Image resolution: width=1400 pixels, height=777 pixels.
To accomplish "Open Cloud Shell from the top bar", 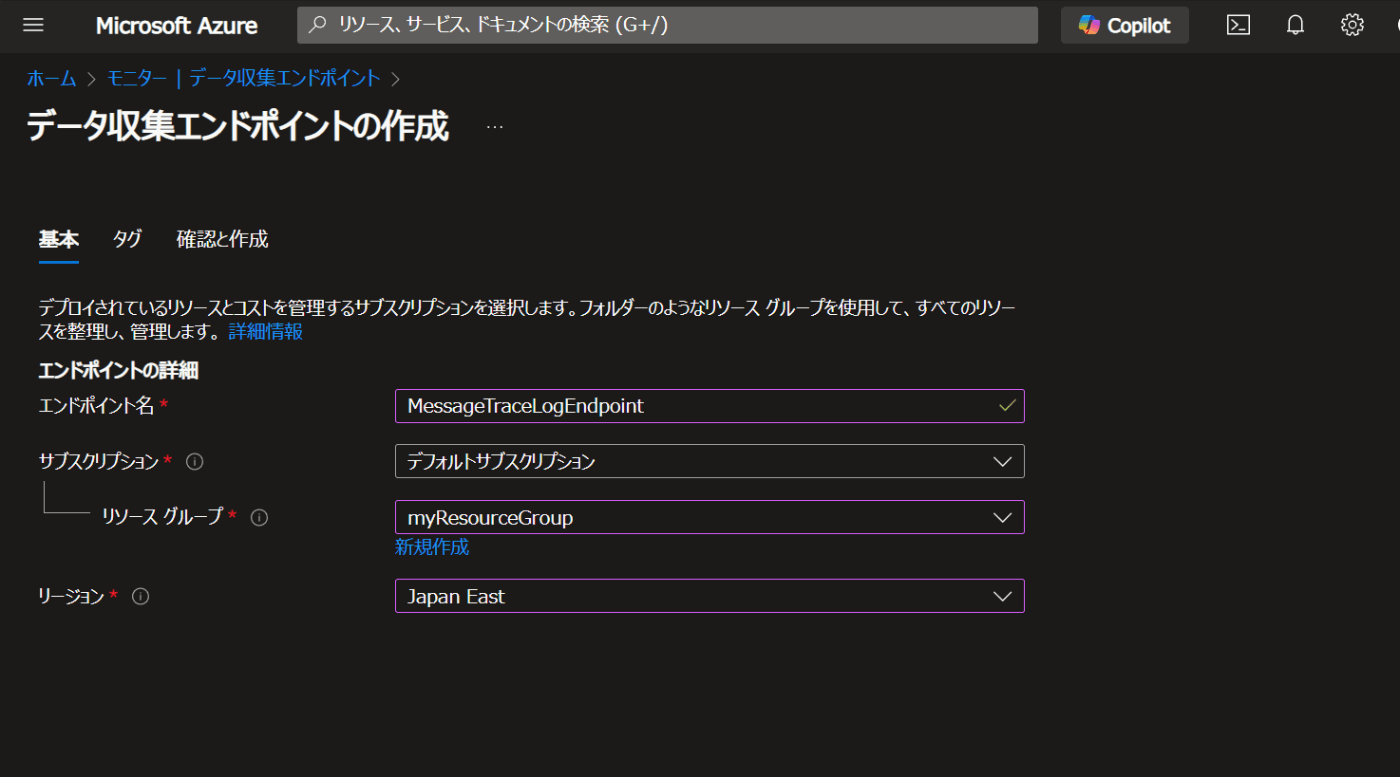I will click(1238, 25).
